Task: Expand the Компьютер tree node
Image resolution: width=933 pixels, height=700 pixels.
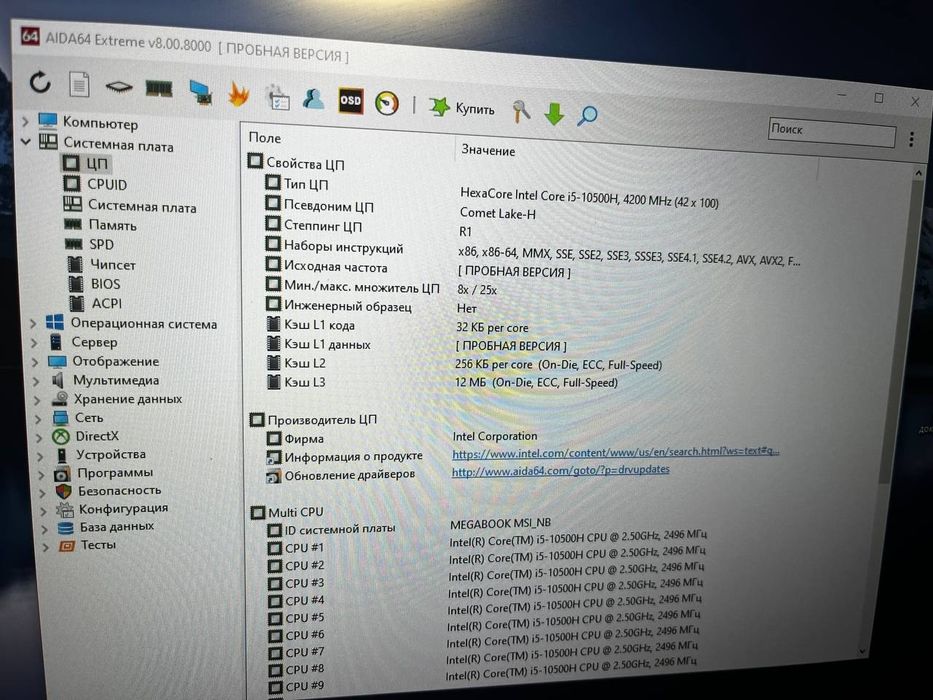Action: [25, 121]
